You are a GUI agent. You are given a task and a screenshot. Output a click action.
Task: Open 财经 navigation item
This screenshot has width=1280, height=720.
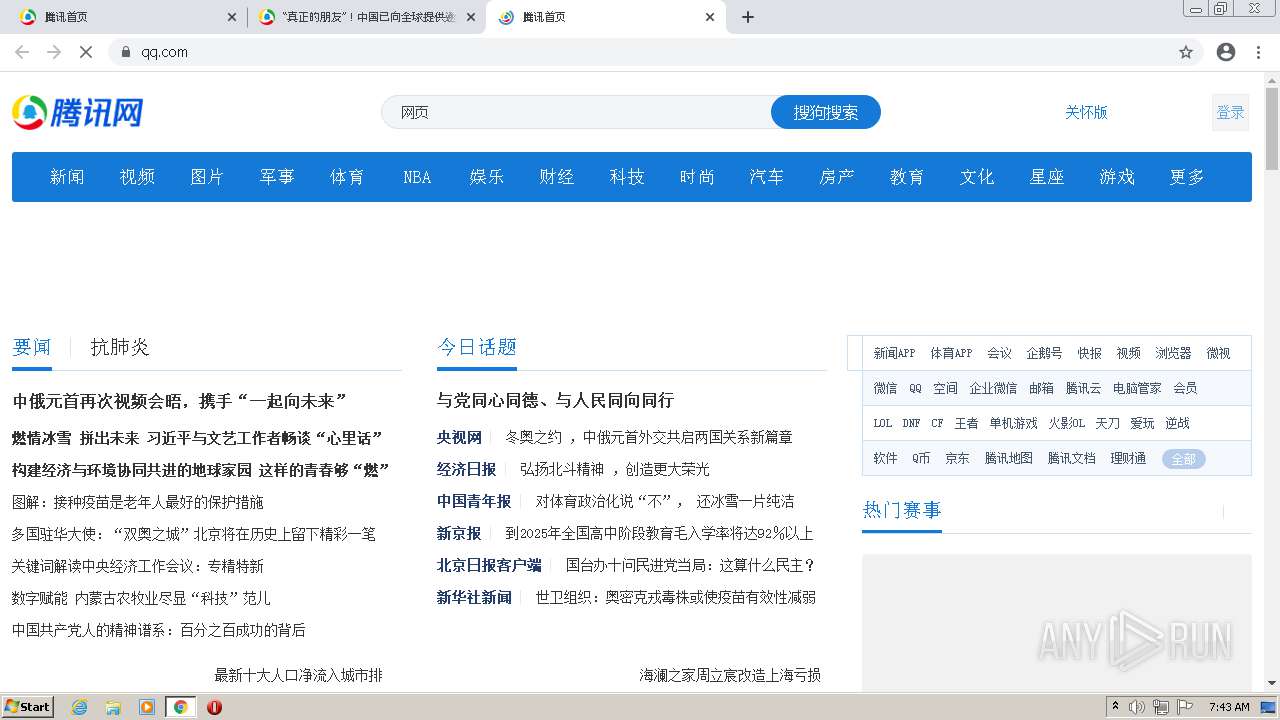557,177
